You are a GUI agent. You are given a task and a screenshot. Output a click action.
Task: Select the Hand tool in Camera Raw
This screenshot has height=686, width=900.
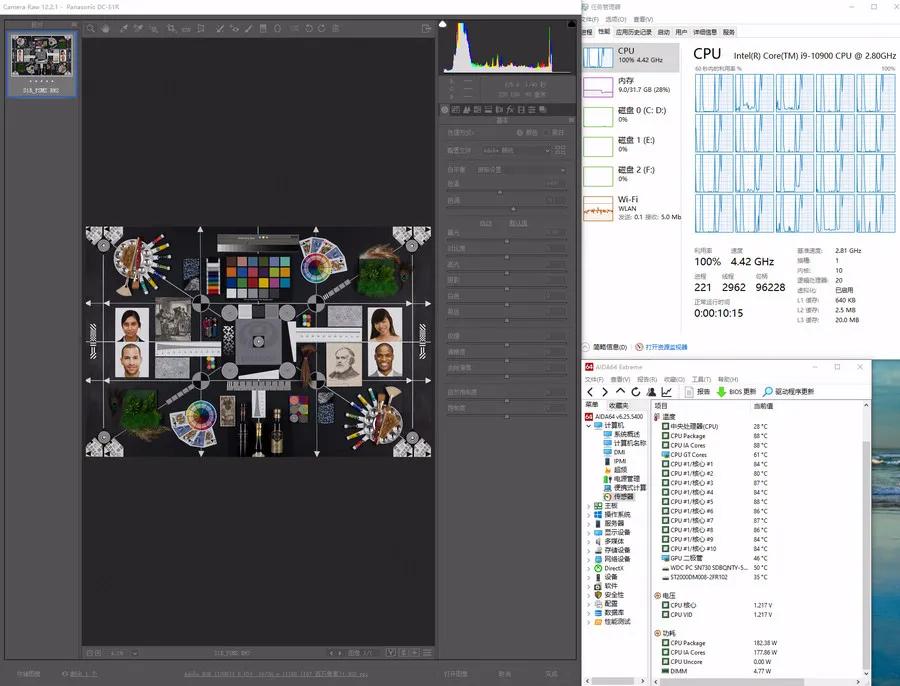tap(106, 28)
